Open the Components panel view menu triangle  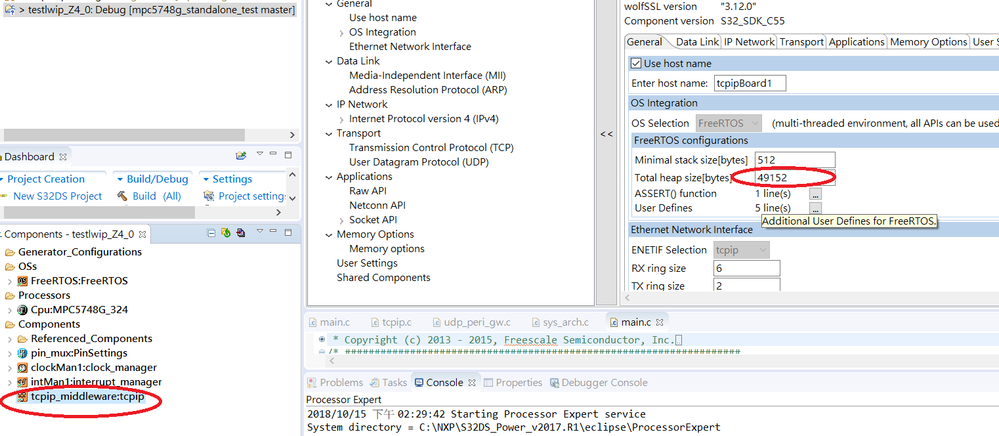[259, 232]
